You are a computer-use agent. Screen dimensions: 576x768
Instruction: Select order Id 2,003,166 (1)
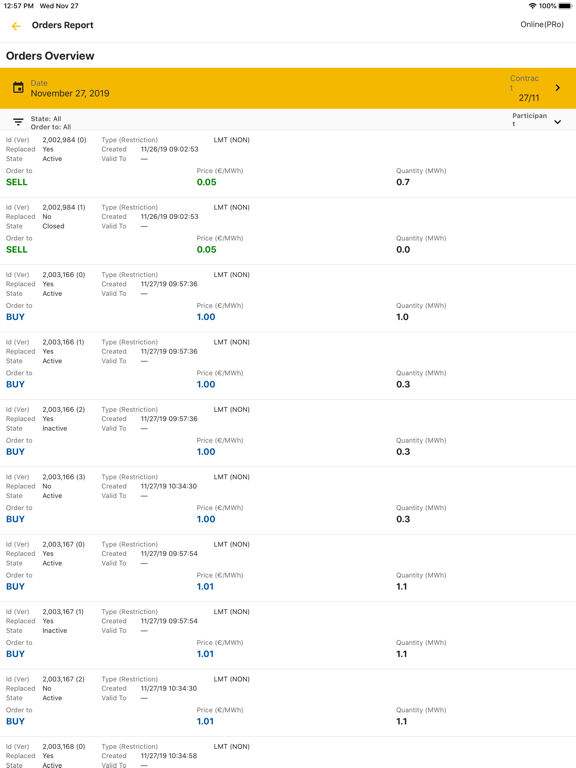coord(63,342)
